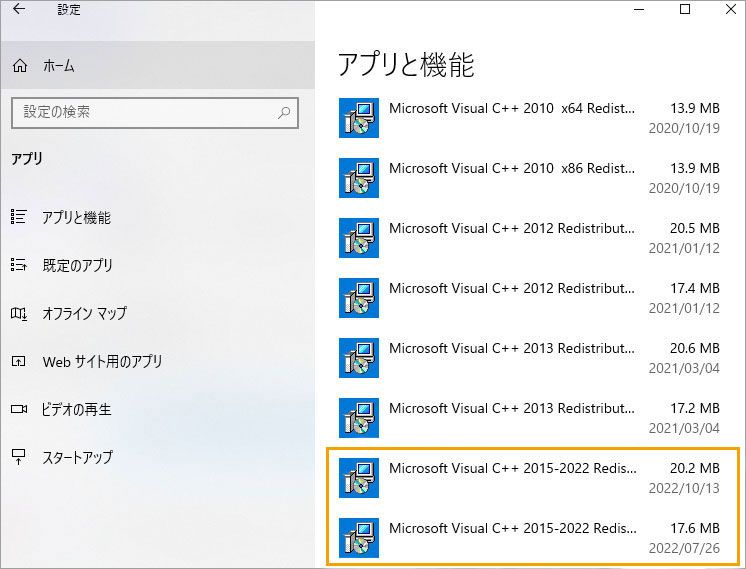Click the Home house icon
This screenshot has height=569, width=746.
coord(20,65)
